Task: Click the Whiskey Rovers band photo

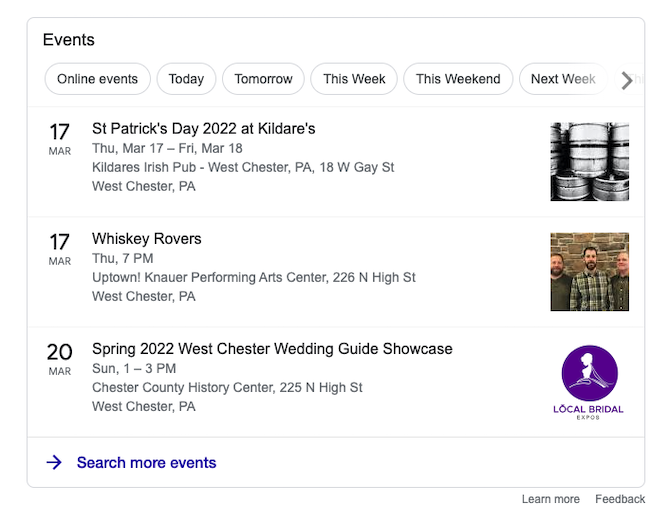Action: pos(589,271)
